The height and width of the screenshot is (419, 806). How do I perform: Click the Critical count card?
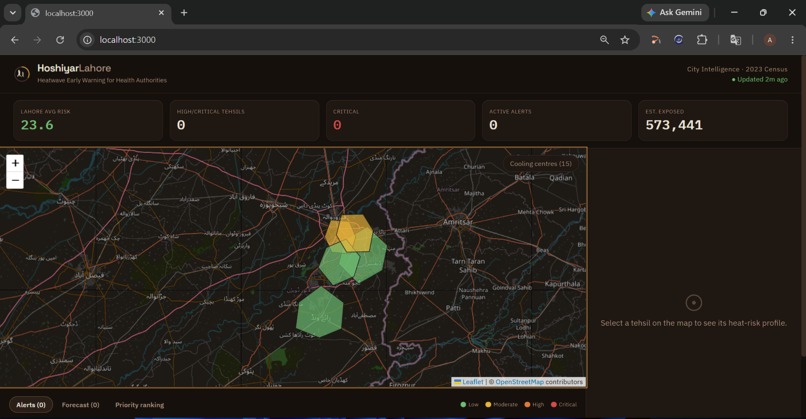(400, 120)
